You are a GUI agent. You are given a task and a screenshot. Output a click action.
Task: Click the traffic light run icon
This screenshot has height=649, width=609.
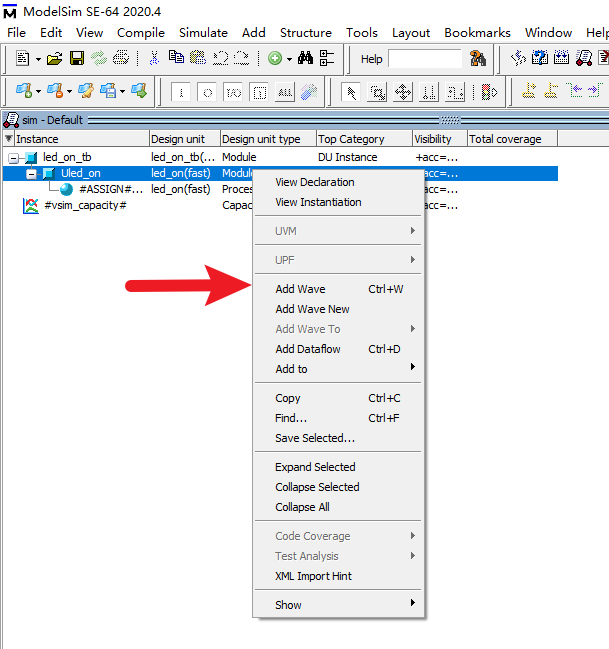tap(489, 92)
